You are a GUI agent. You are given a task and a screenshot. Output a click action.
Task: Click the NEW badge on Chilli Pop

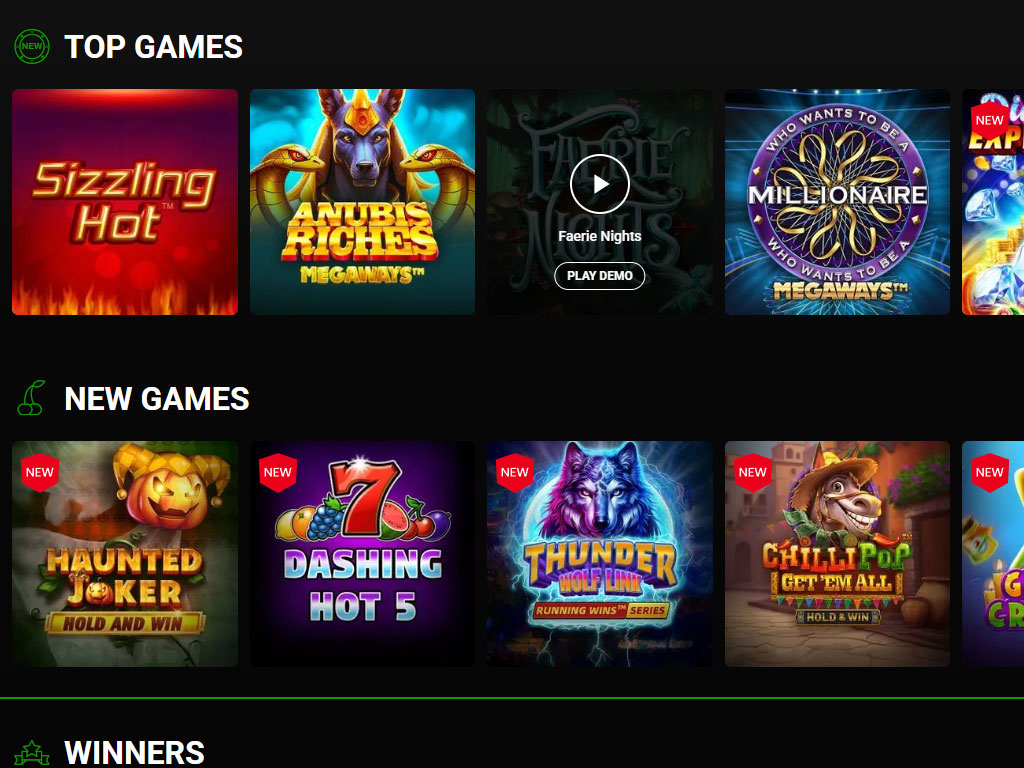pyautogui.click(x=752, y=472)
